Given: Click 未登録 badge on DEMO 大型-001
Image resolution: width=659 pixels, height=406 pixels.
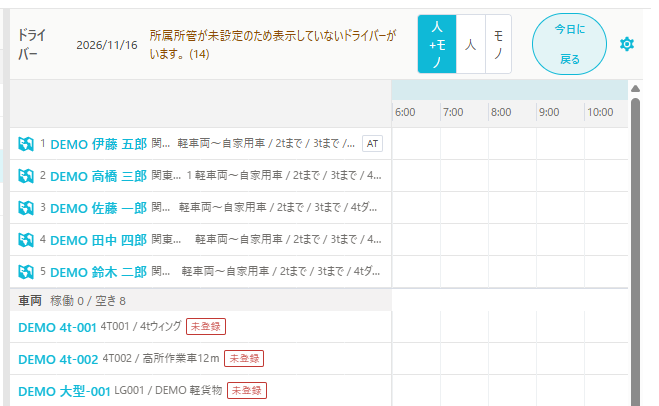Looking at the screenshot, I should pyautogui.click(x=247, y=390).
